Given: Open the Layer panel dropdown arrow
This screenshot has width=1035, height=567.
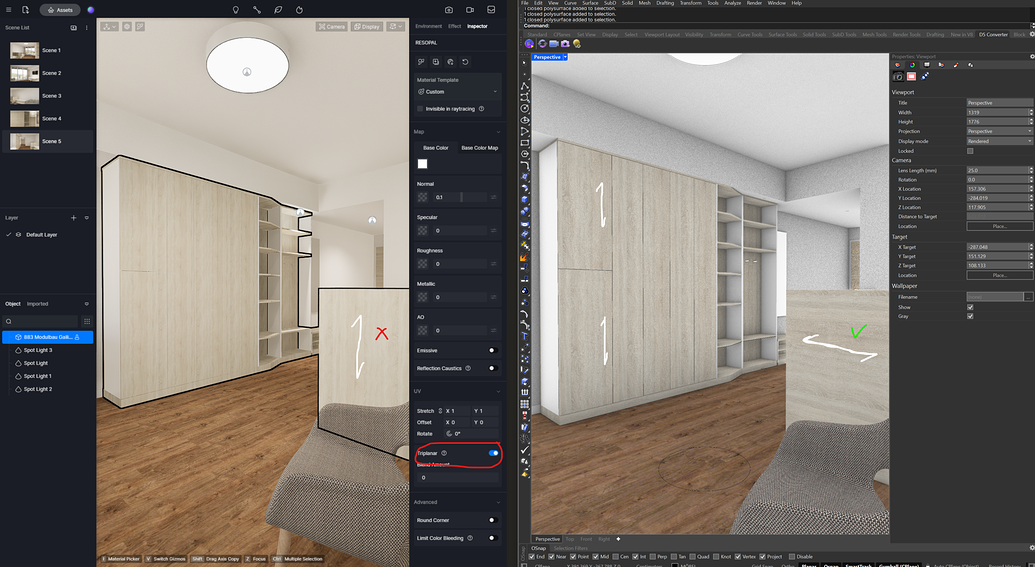Looking at the screenshot, I should (86, 218).
